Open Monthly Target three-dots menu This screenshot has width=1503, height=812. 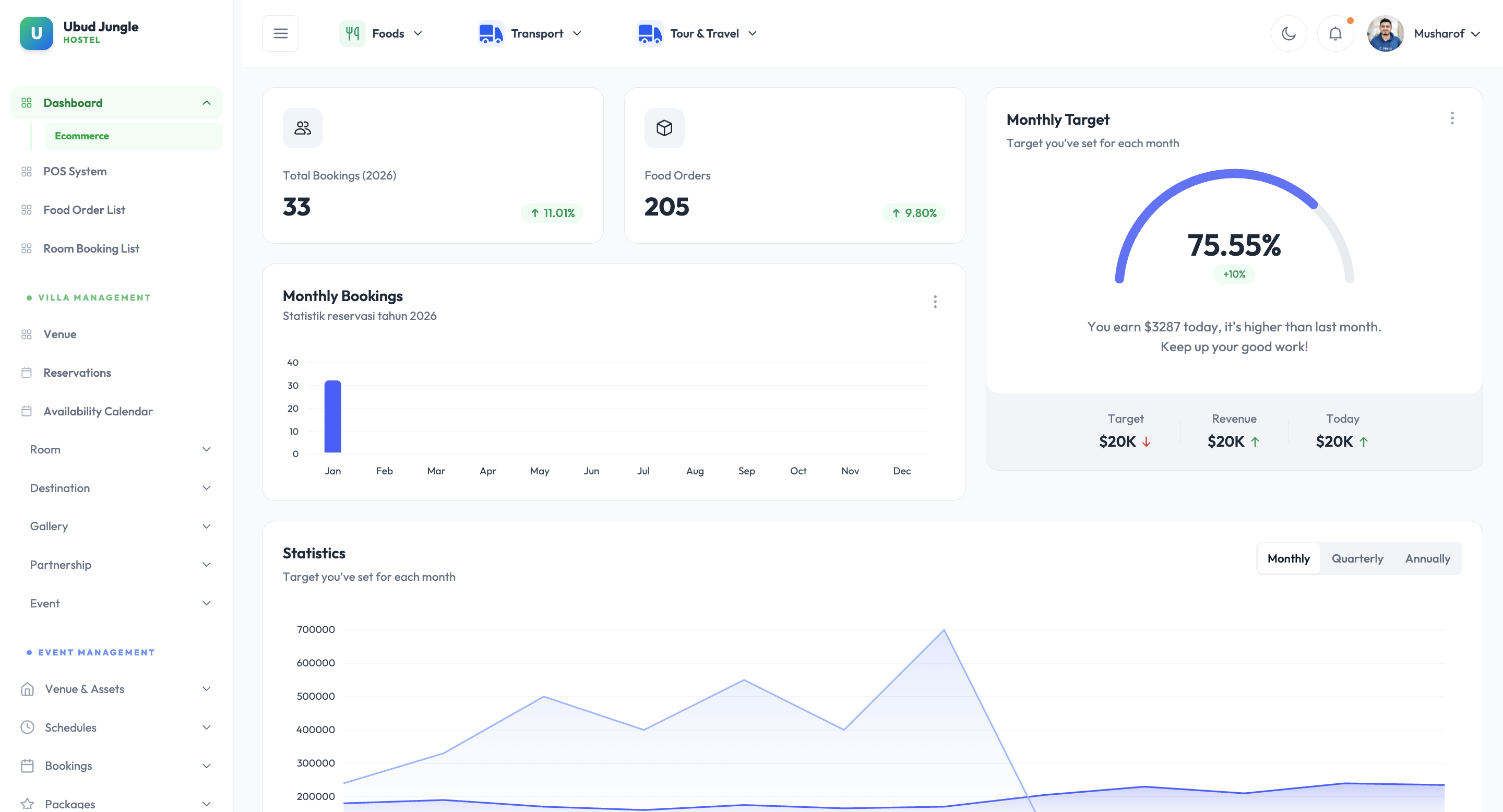click(x=1452, y=118)
